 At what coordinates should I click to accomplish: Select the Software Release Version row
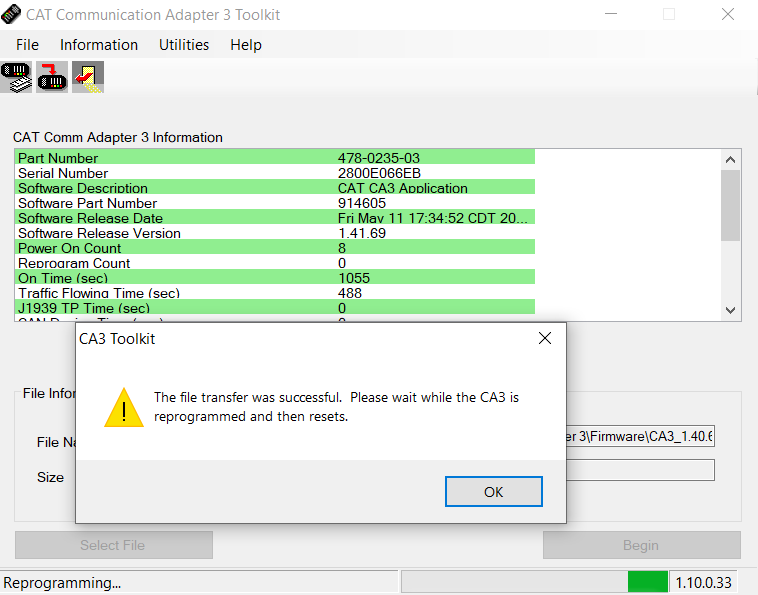[x=275, y=232]
